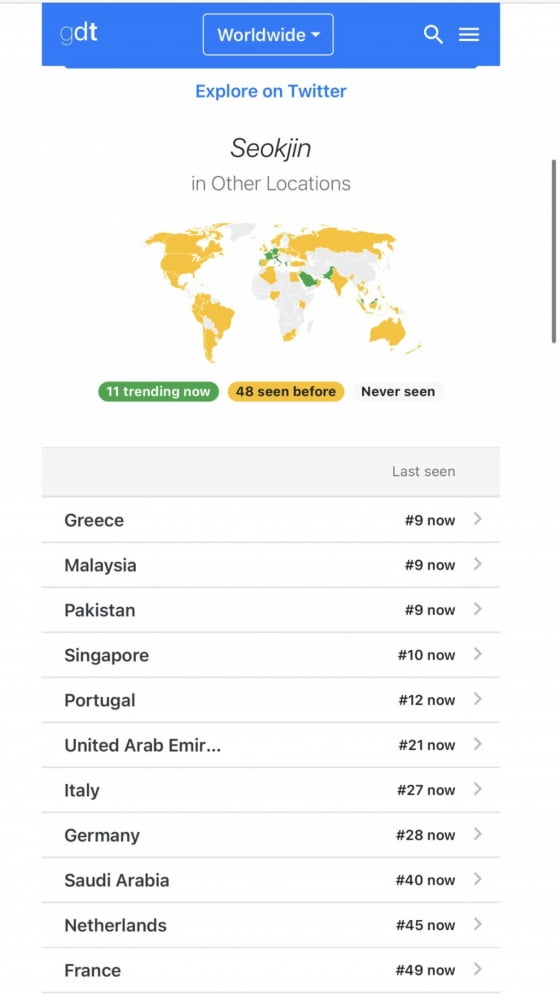Open the search magnifier icon
The height and width of the screenshot is (995, 560).
[433, 34]
